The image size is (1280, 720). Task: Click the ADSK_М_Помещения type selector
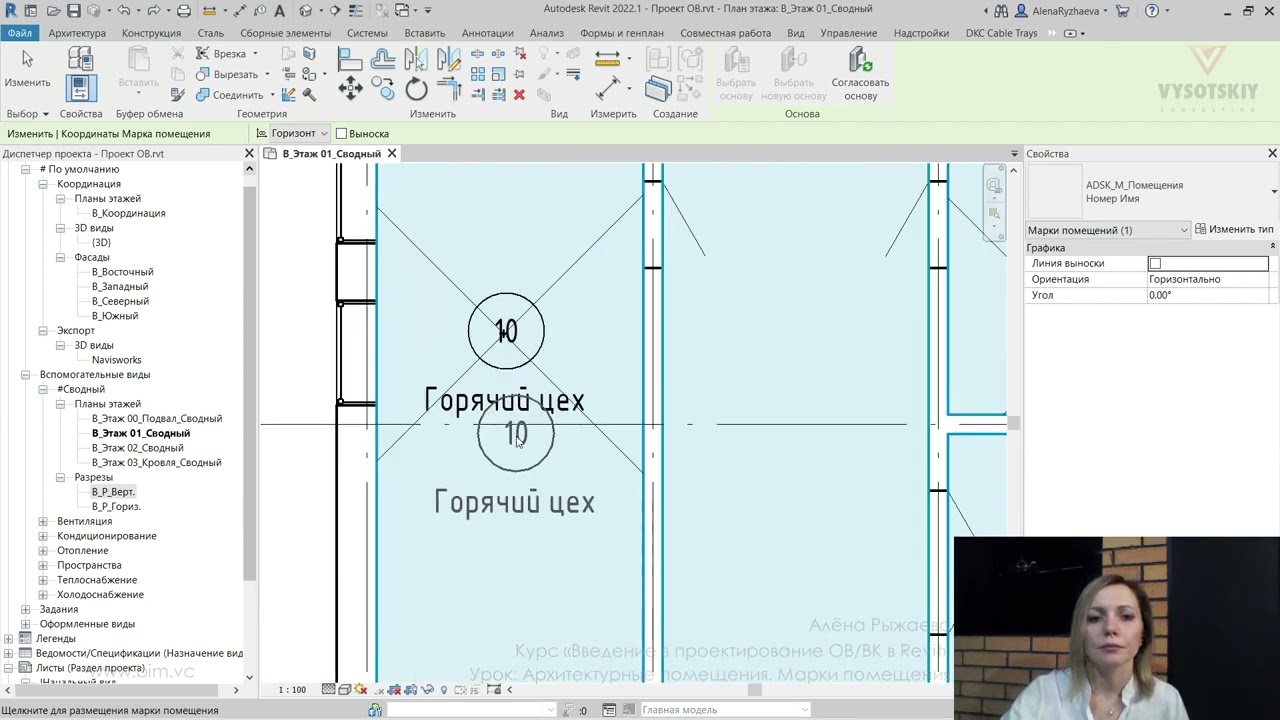tap(1154, 192)
